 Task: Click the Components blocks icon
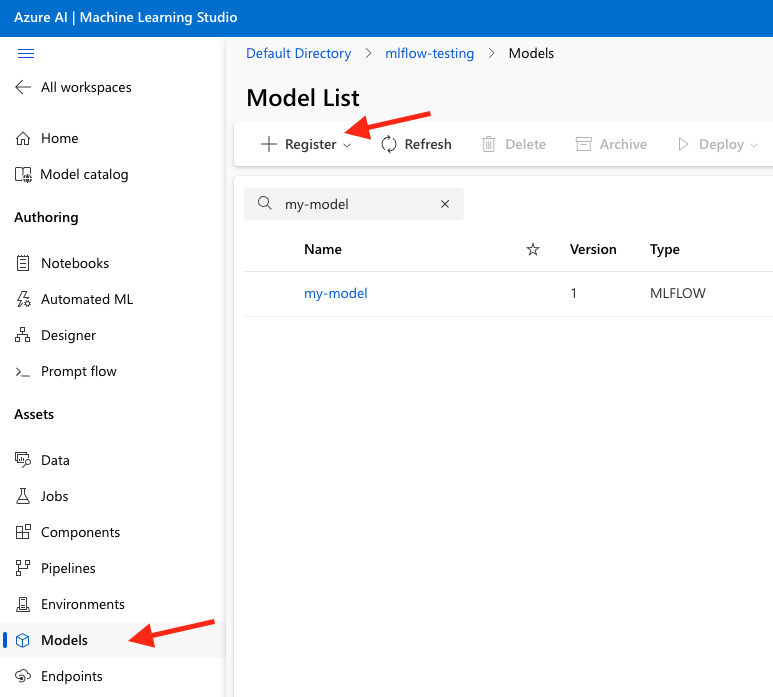coord(23,532)
